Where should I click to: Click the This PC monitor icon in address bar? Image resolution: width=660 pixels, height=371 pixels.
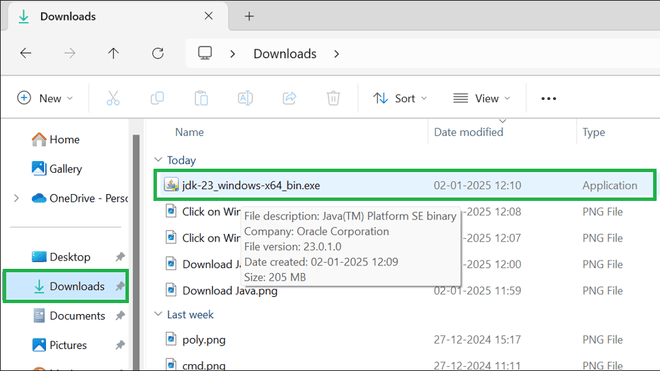205,53
